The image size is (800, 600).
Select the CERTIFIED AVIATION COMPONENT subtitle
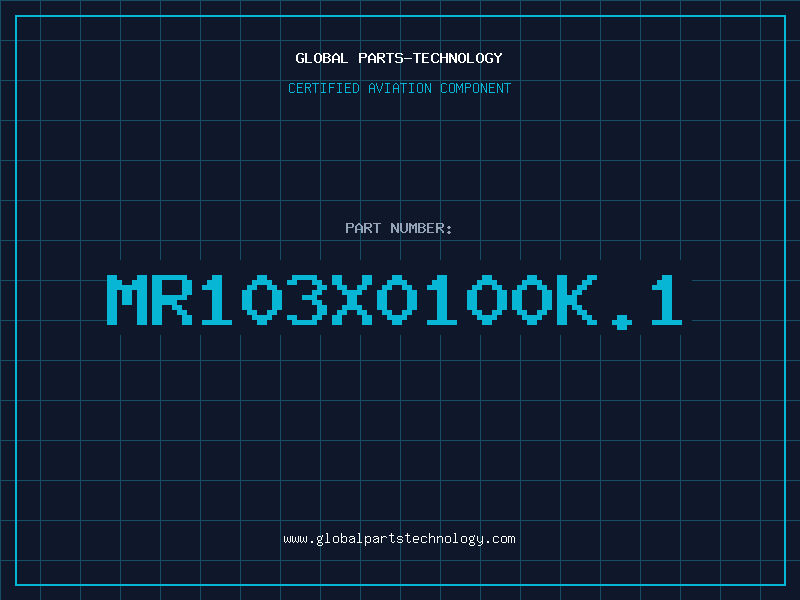tap(399, 88)
